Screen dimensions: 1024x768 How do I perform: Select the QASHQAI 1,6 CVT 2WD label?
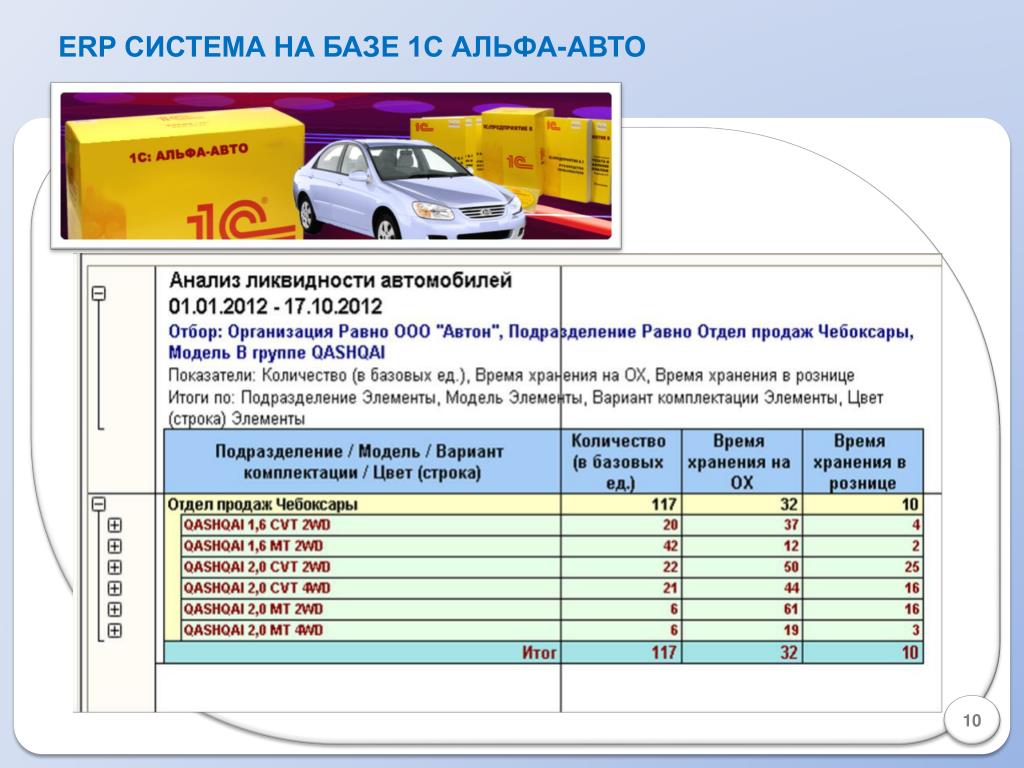(x=257, y=525)
